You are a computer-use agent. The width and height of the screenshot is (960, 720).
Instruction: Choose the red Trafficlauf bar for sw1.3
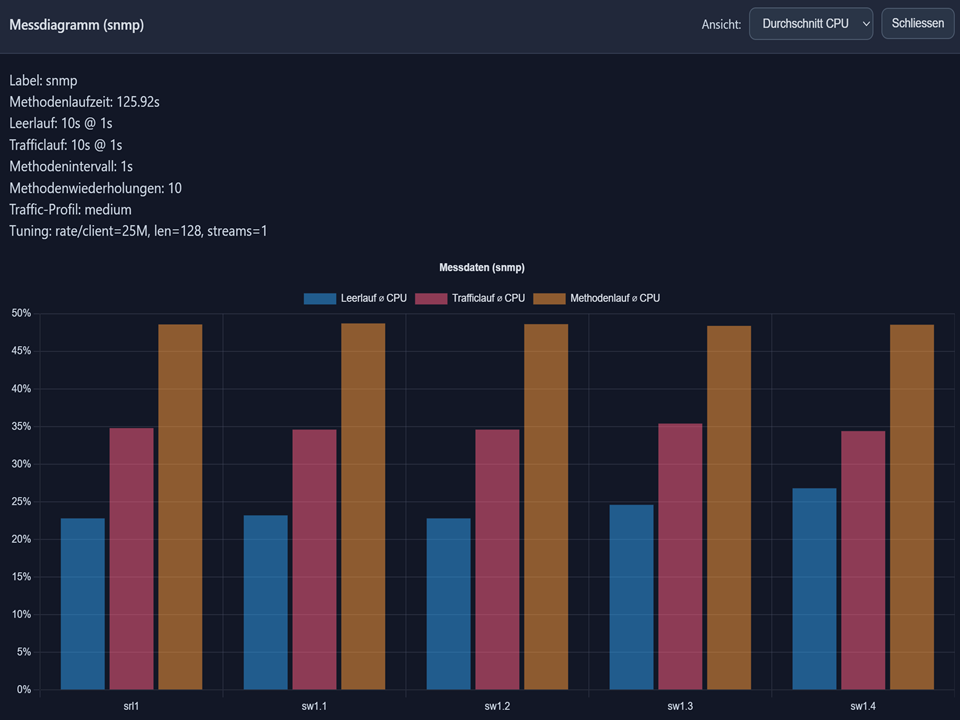(680, 557)
